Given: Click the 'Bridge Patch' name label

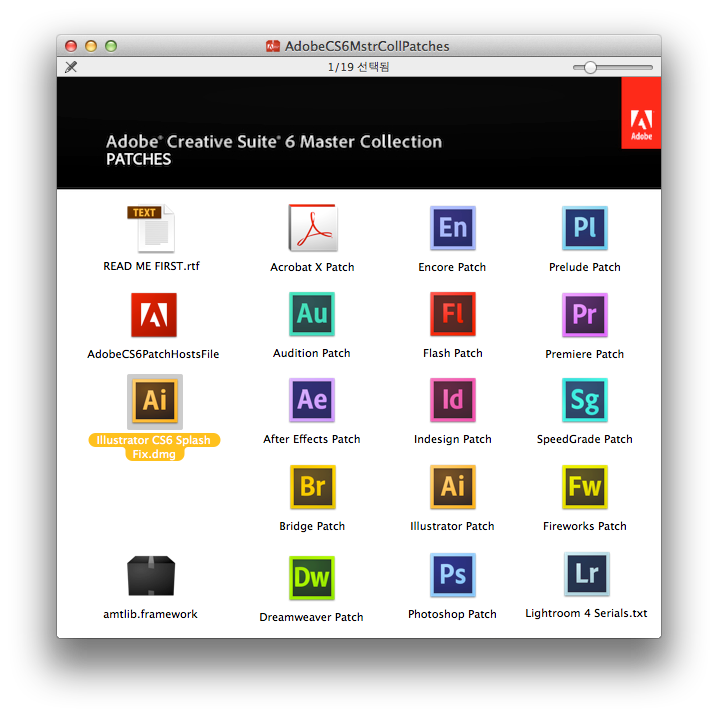Looking at the screenshot, I should pyautogui.click(x=312, y=526).
